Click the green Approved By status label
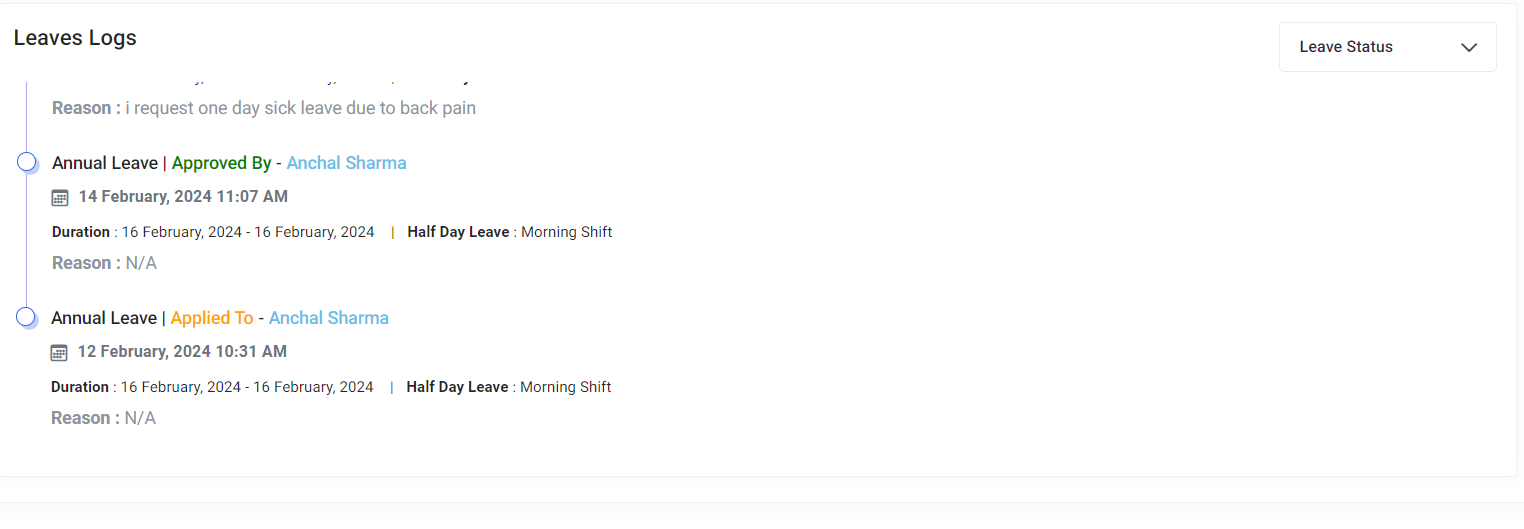The width and height of the screenshot is (1524, 529). coord(221,163)
